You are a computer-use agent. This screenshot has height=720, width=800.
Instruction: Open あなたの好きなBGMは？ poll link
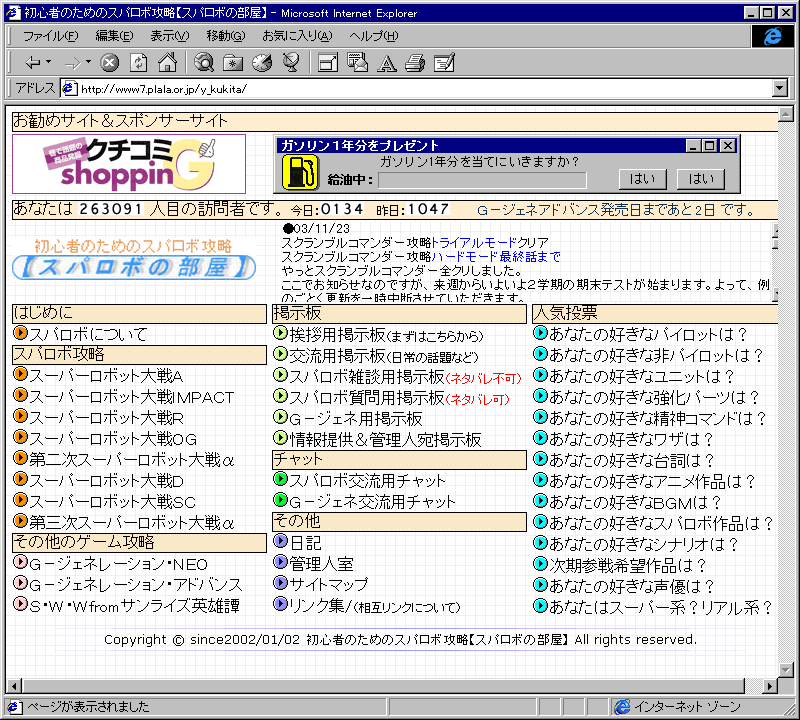click(635, 502)
